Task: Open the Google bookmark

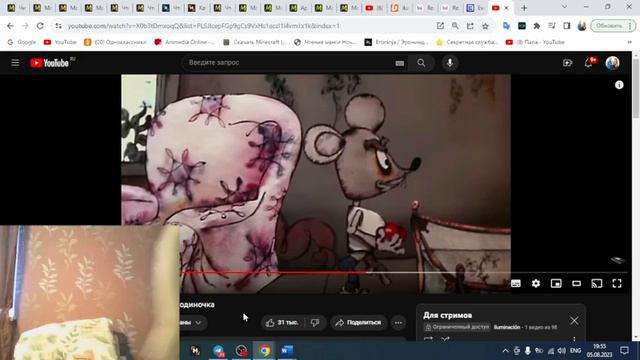Action: [x=22, y=42]
